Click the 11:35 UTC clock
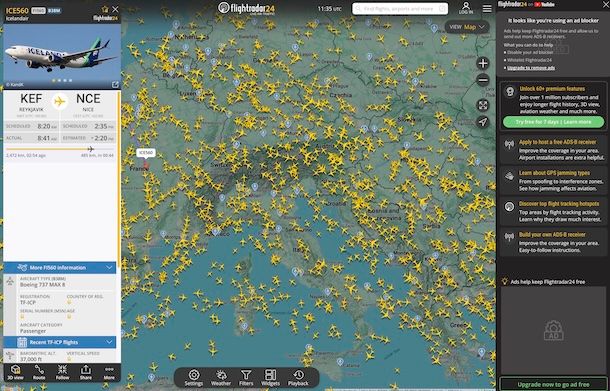 tap(329, 8)
